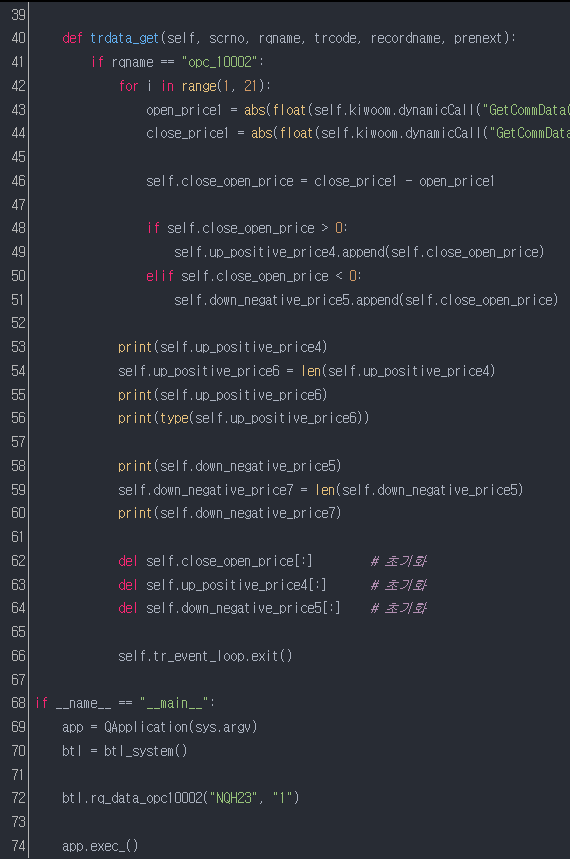Viewport: 570px width, 859px height.
Task: Click the "GetCommData string on line 43
Action: 526,110
